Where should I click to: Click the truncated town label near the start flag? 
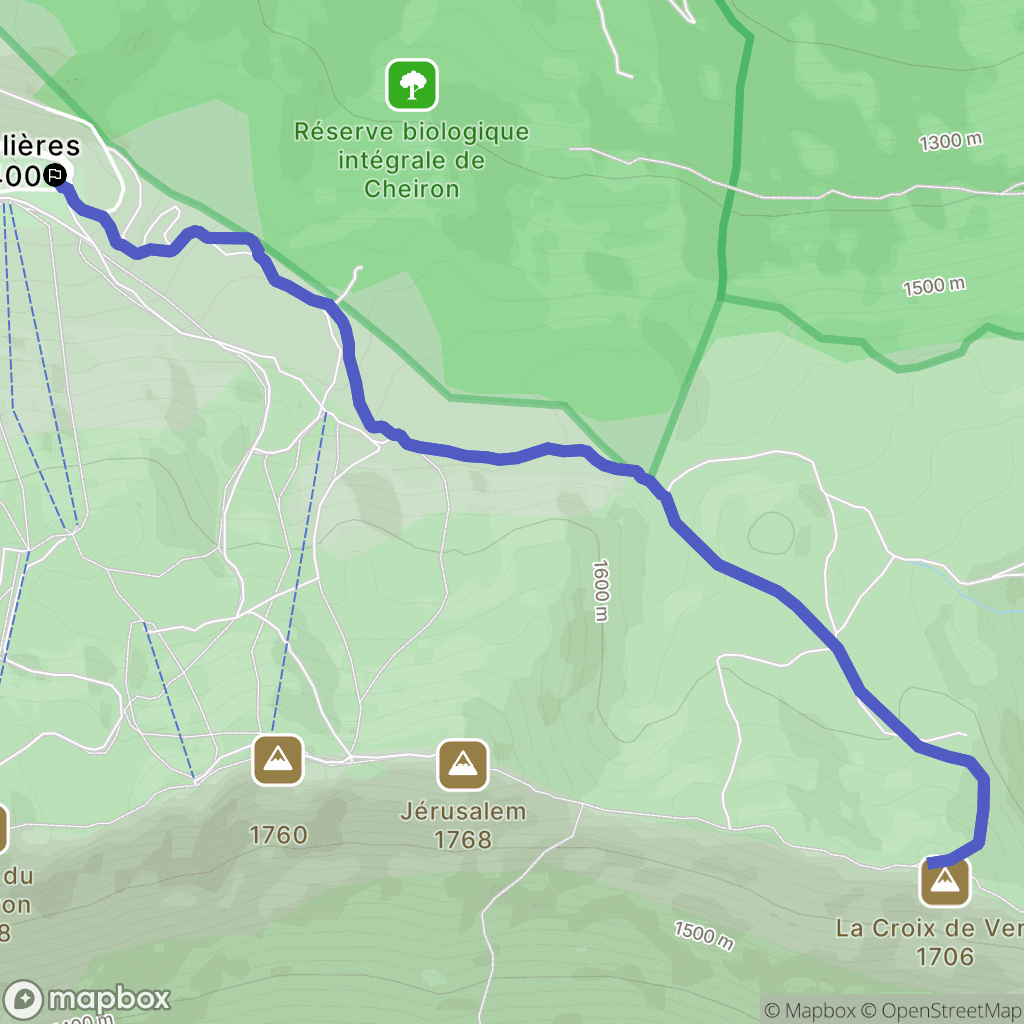(38, 160)
